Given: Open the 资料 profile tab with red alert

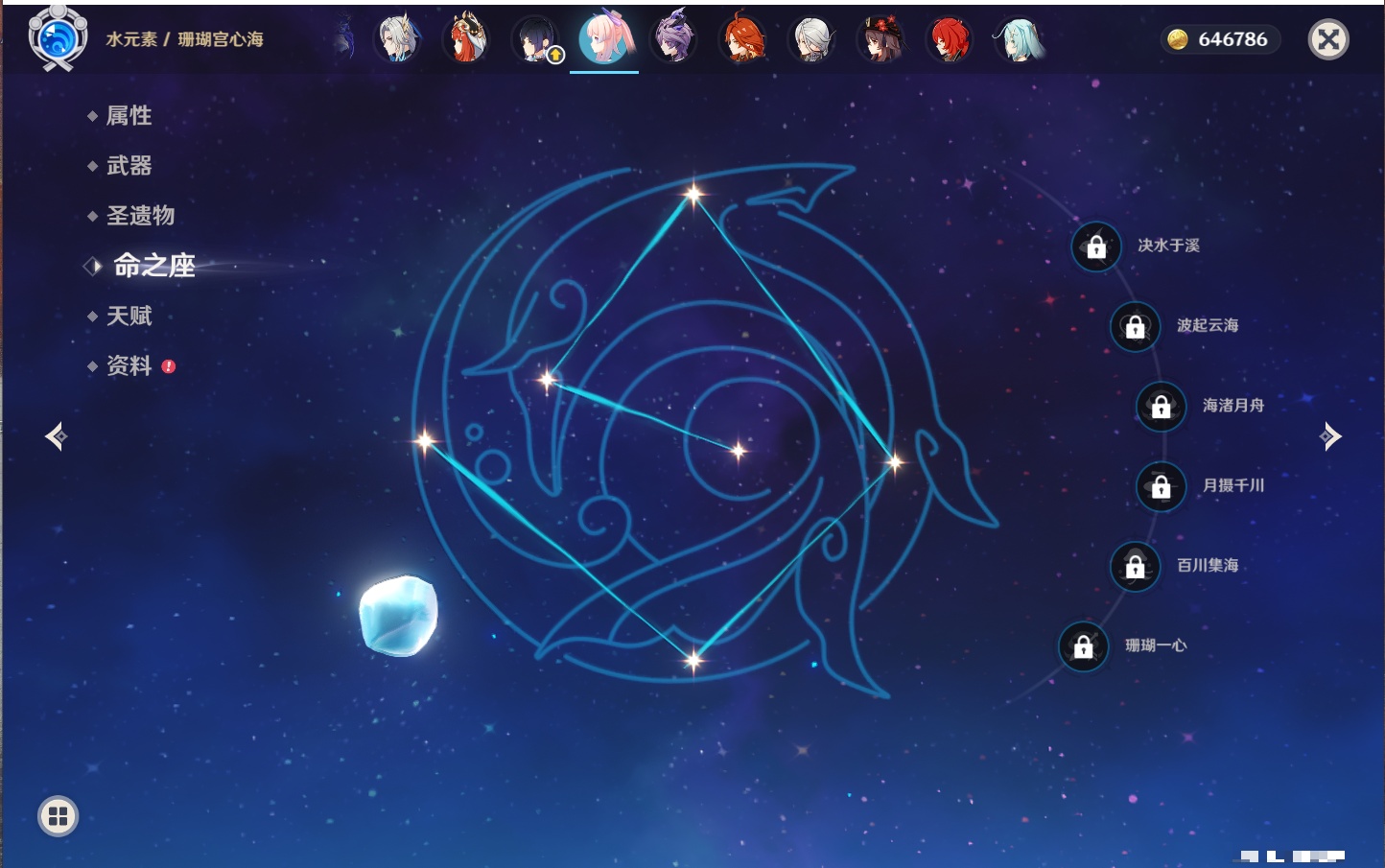Looking at the screenshot, I should pos(129,365).
